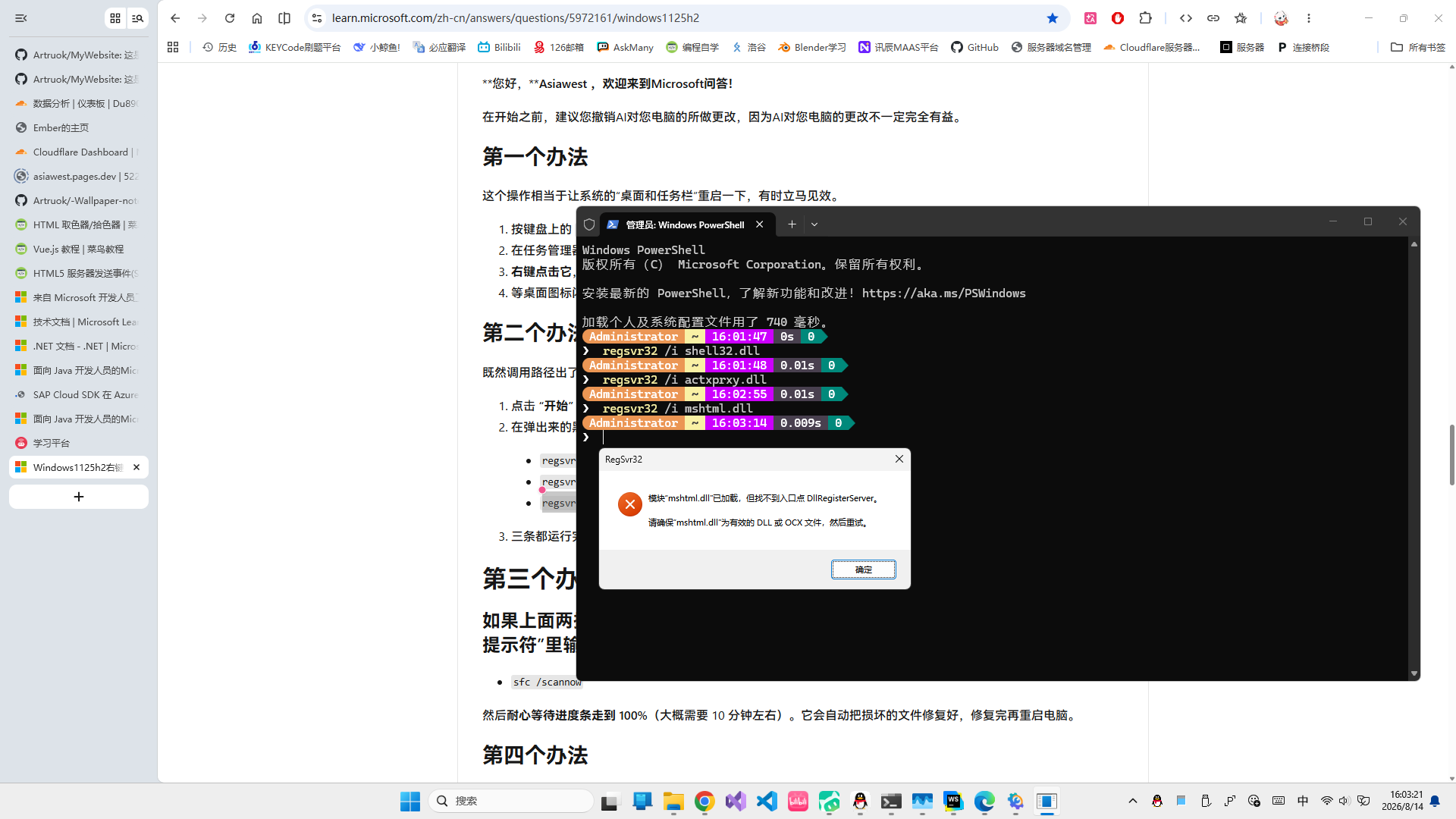Click the chain link toolbar icon
This screenshot has width=1456, height=819.
click(1213, 18)
